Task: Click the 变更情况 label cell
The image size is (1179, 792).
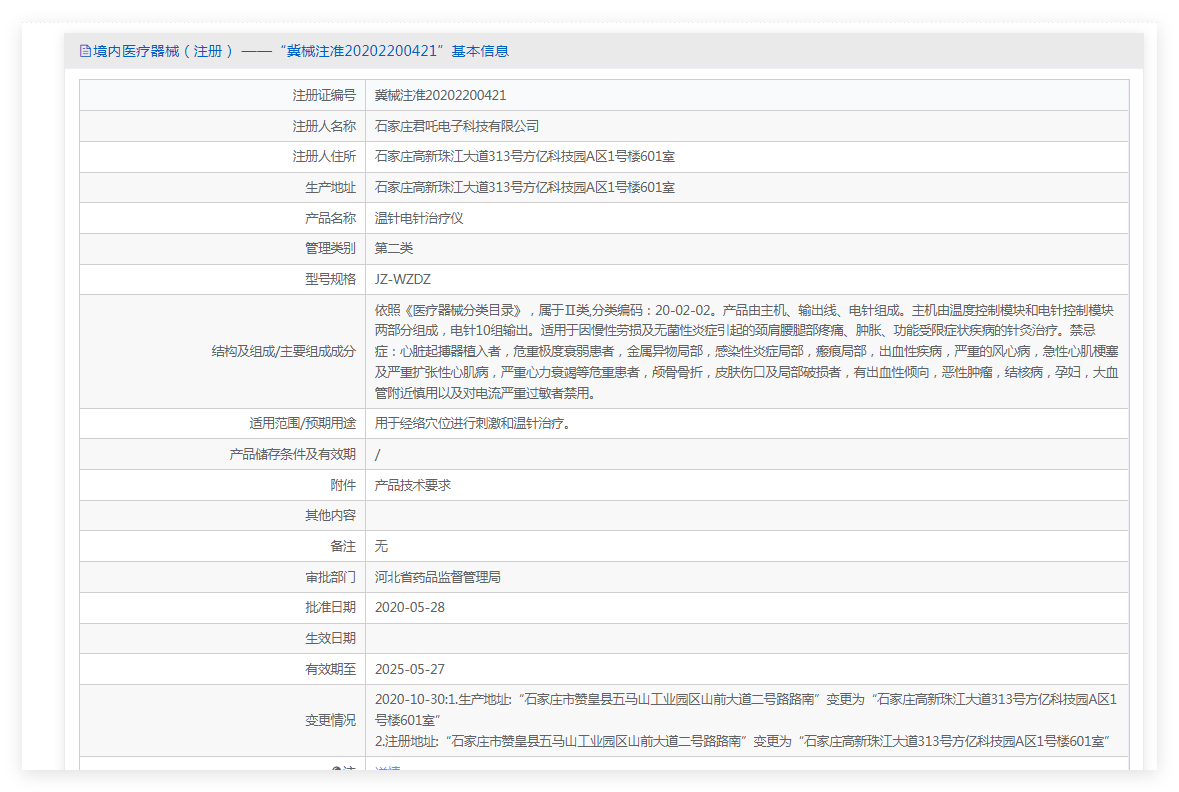Action: (223, 721)
